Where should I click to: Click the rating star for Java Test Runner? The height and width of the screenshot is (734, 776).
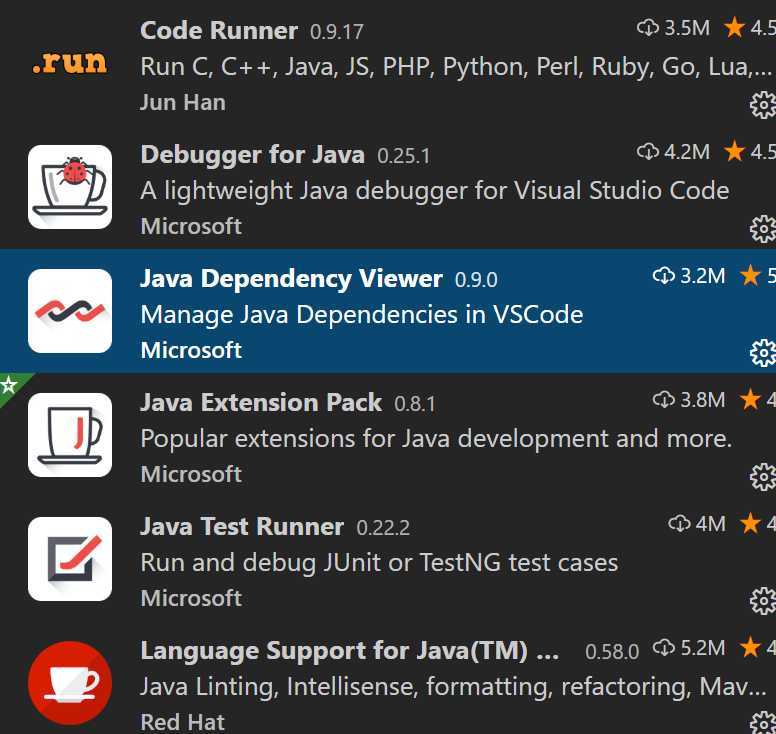click(x=750, y=523)
